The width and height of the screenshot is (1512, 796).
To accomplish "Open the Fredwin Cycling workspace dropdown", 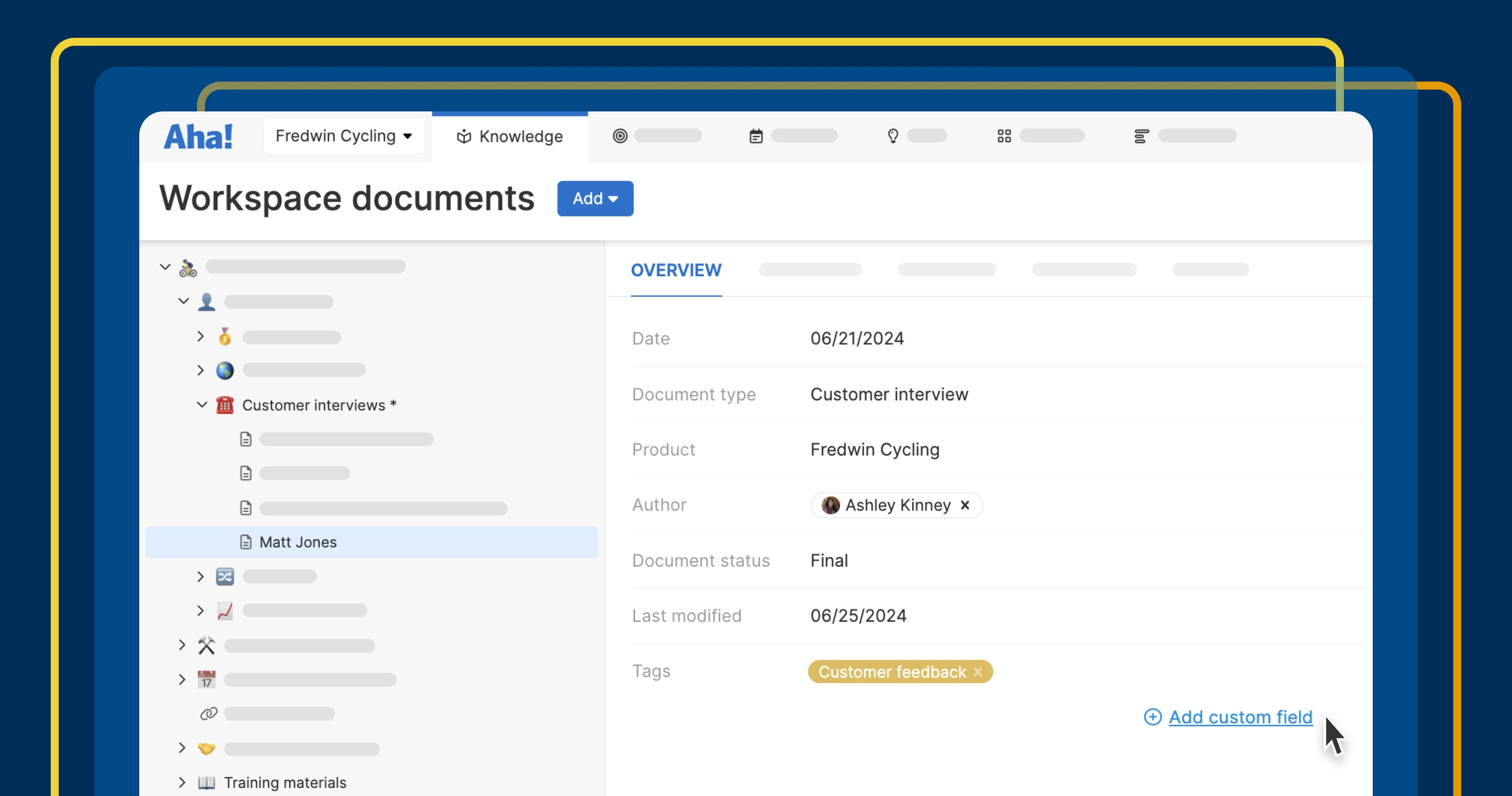I will click(344, 136).
